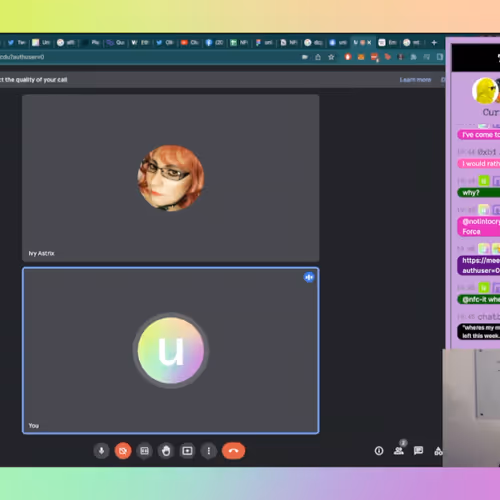Viewport: 500px width, 500px height.
Task: Click the 'I would rath' pink chat bubble
Action: (479, 163)
